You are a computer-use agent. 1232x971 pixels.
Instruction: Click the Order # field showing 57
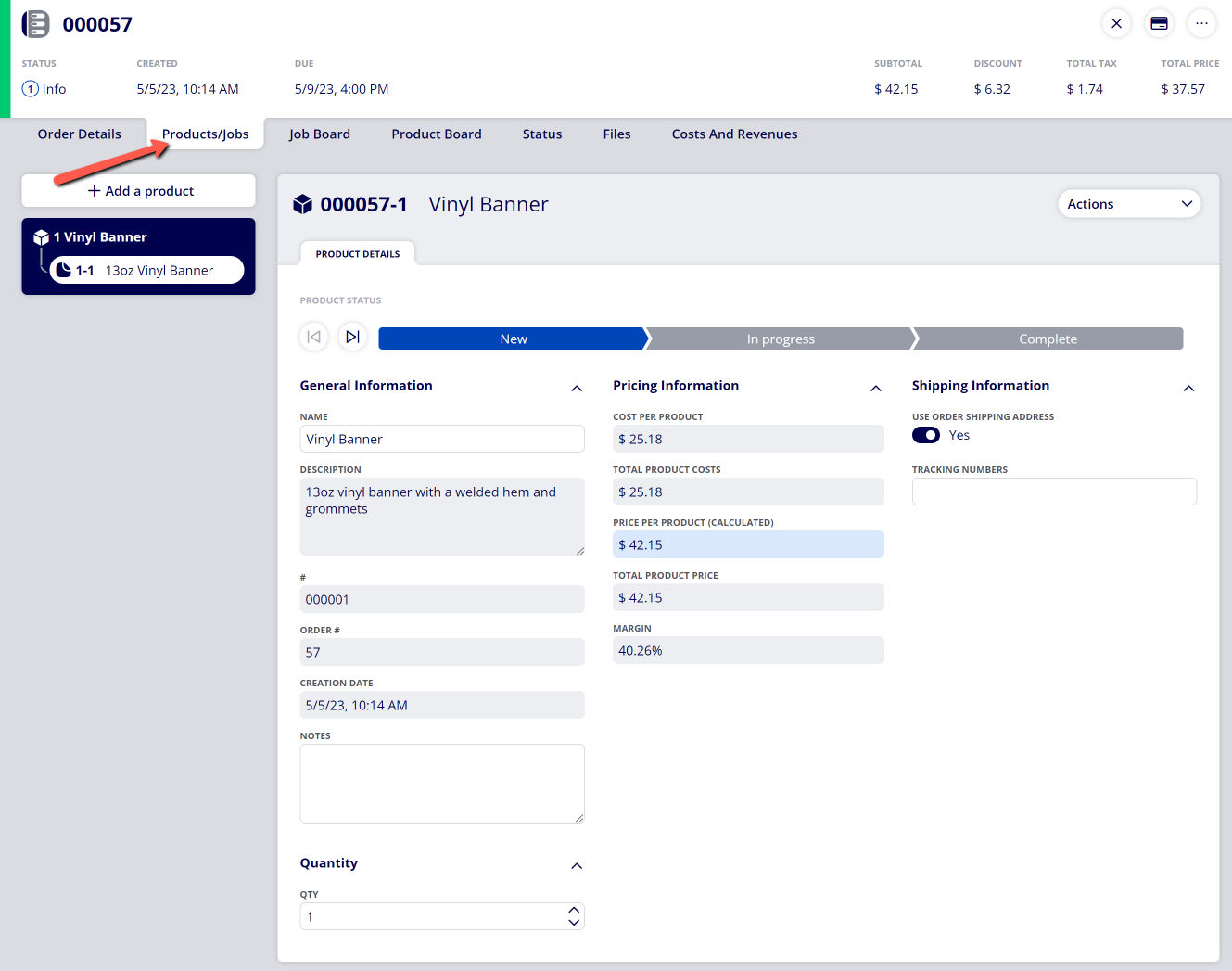pyautogui.click(x=442, y=652)
